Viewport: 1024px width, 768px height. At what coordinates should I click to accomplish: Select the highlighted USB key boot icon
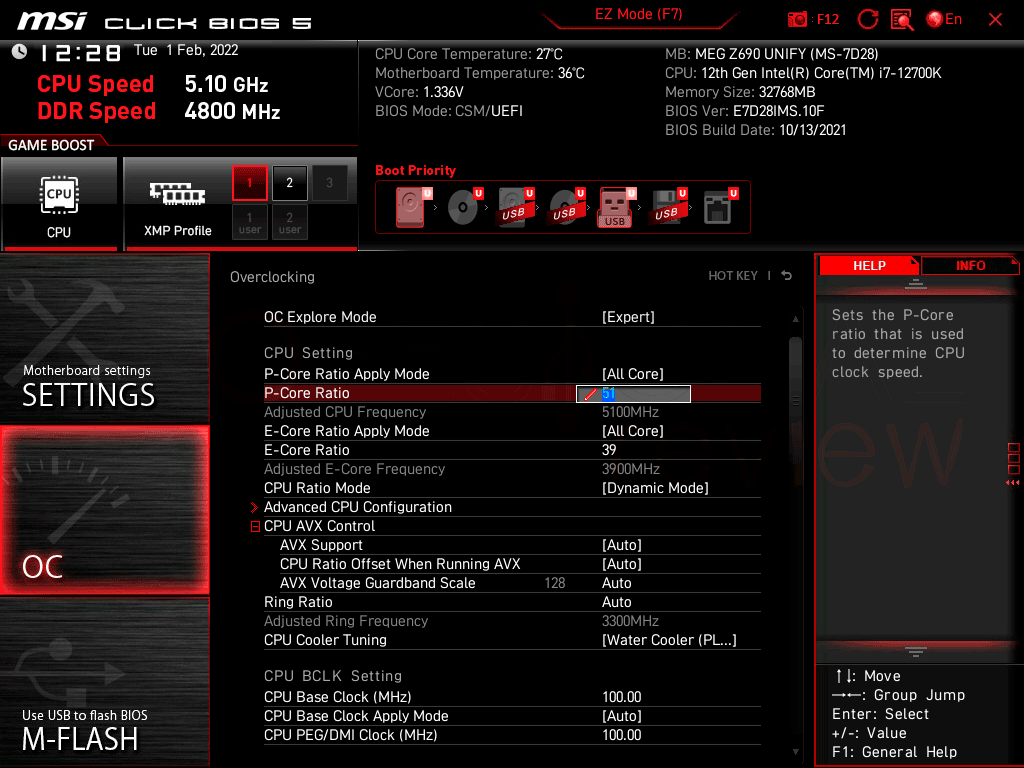click(616, 207)
